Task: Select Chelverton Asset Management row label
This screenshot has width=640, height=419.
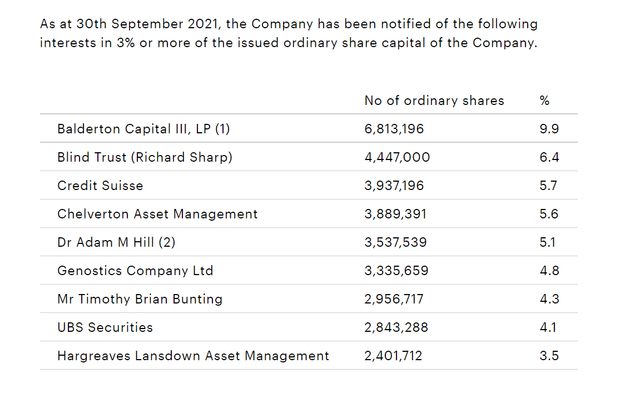Action: (157, 214)
